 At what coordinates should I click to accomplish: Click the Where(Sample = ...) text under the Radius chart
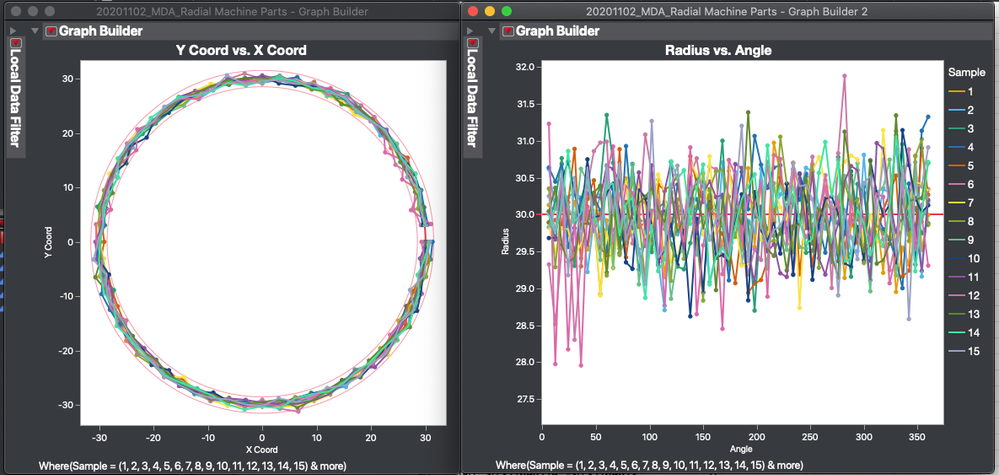(x=649, y=465)
